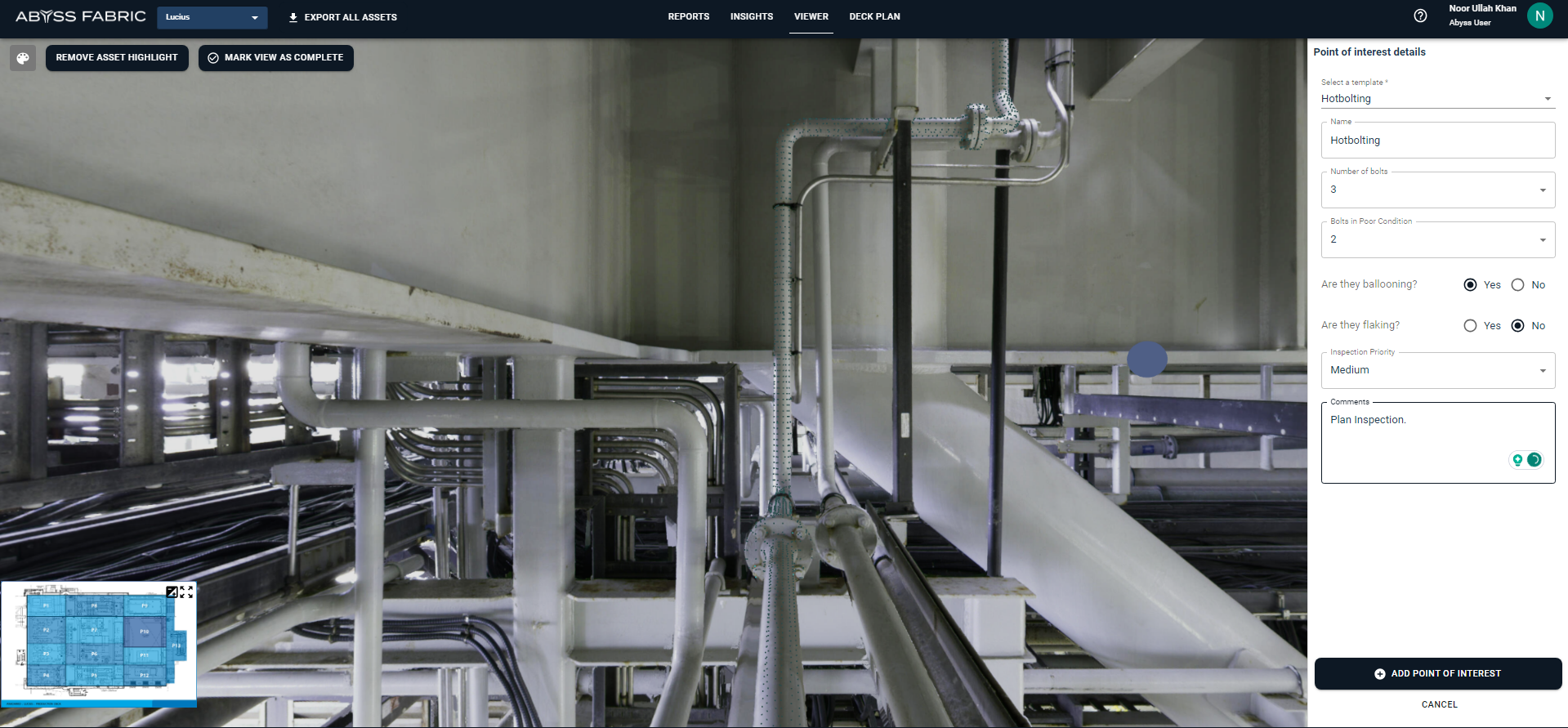The height and width of the screenshot is (728, 1568).
Task: Expand the minimap to fullscreen
Action: (186, 592)
